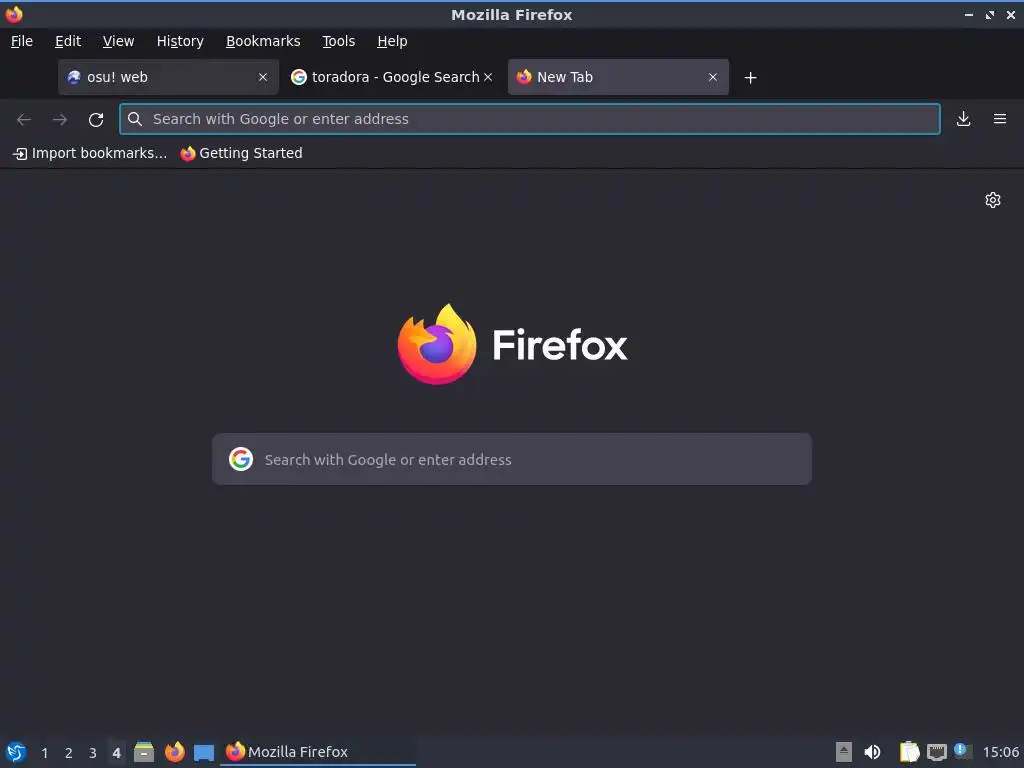Open the Edit menu

(x=68, y=41)
